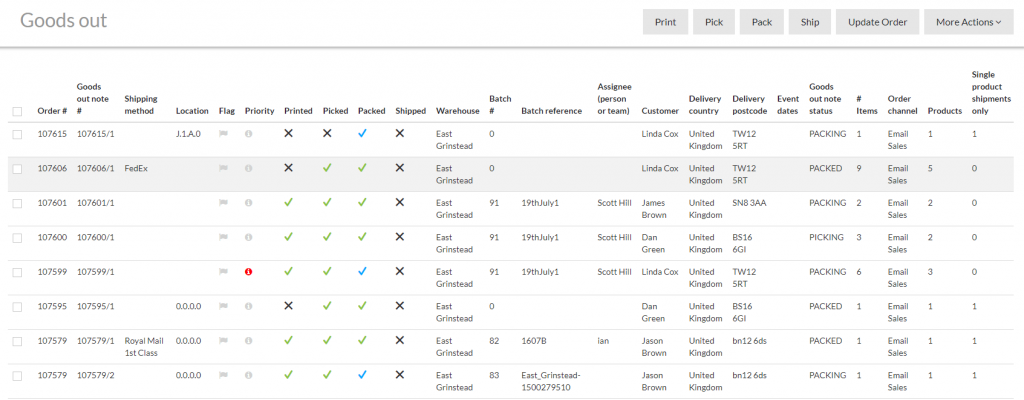Click the flag icon for order 107599

[x=223, y=272]
